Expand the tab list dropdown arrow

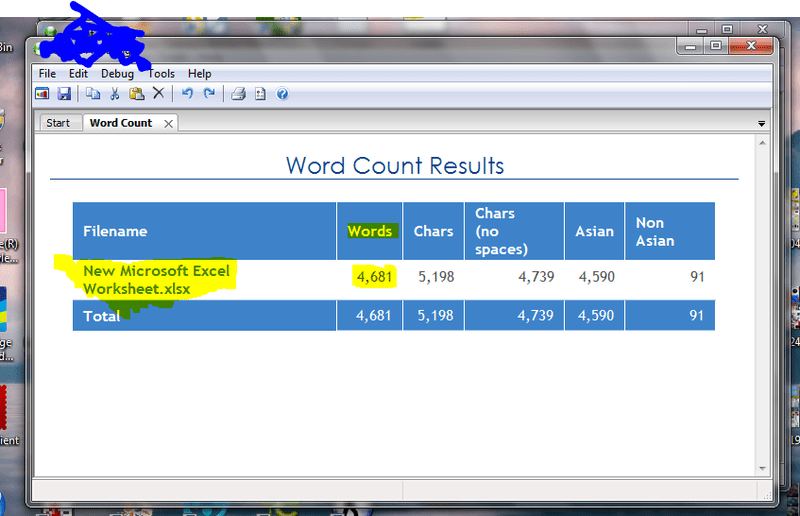(762, 124)
